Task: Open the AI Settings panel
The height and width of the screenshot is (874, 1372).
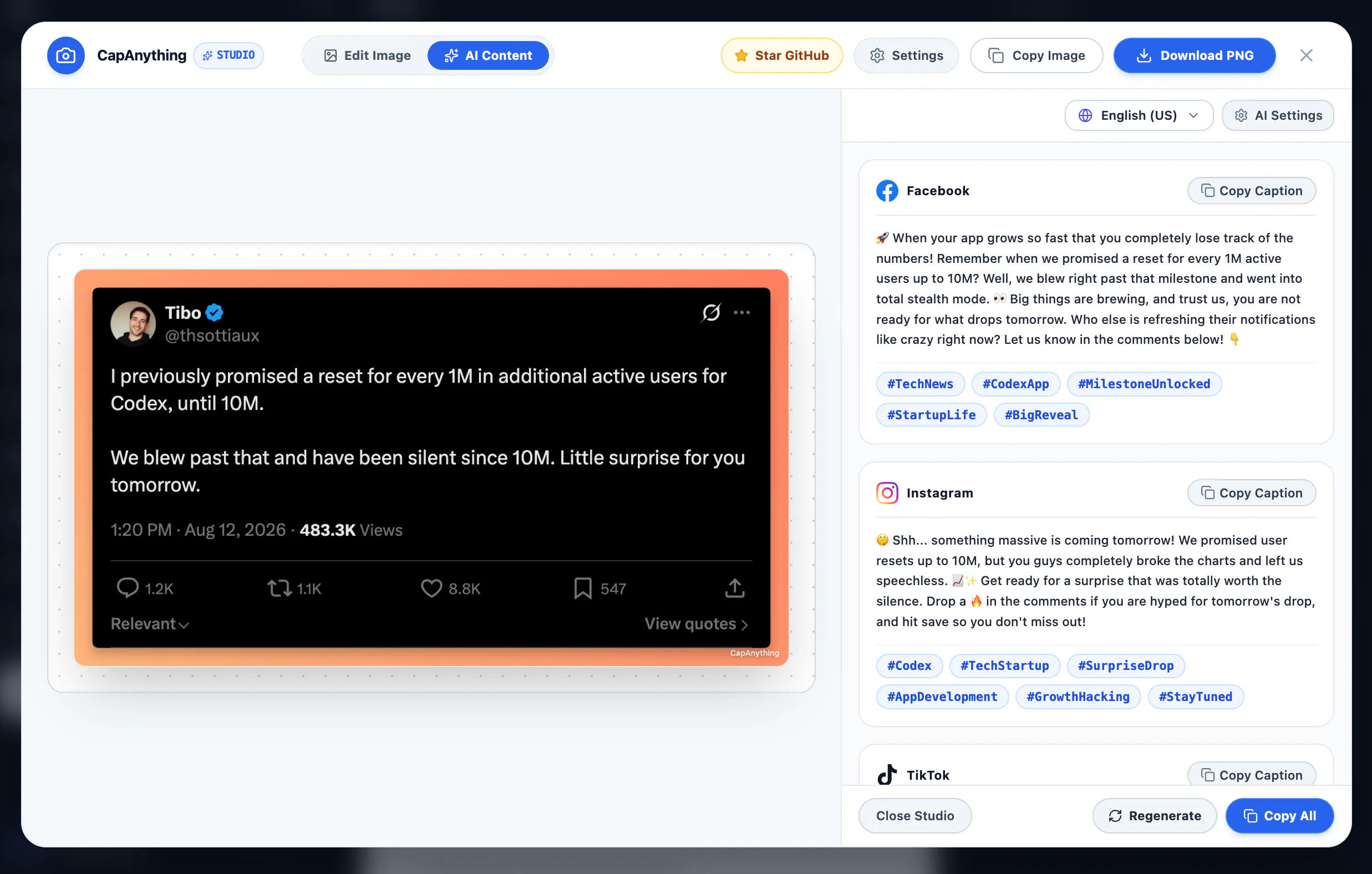Action: (x=1277, y=115)
